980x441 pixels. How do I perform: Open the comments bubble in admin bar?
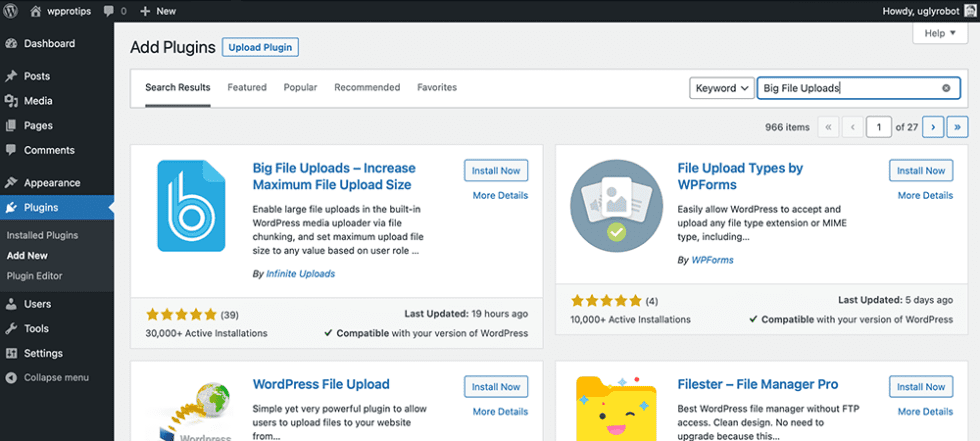[x=109, y=11]
